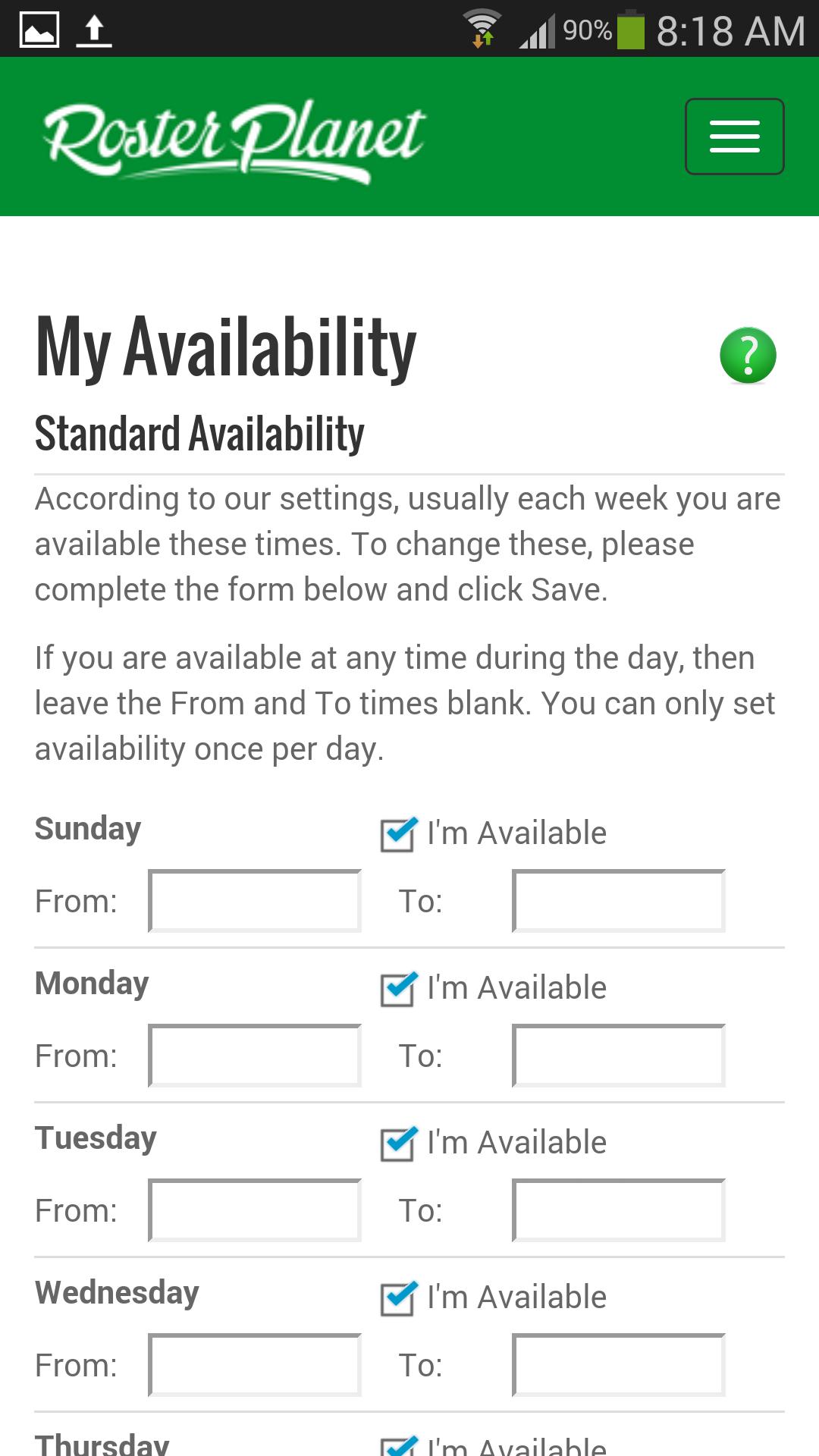Click Wednesday's From time field
Screen dimensions: 819x1456
click(x=255, y=1365)
